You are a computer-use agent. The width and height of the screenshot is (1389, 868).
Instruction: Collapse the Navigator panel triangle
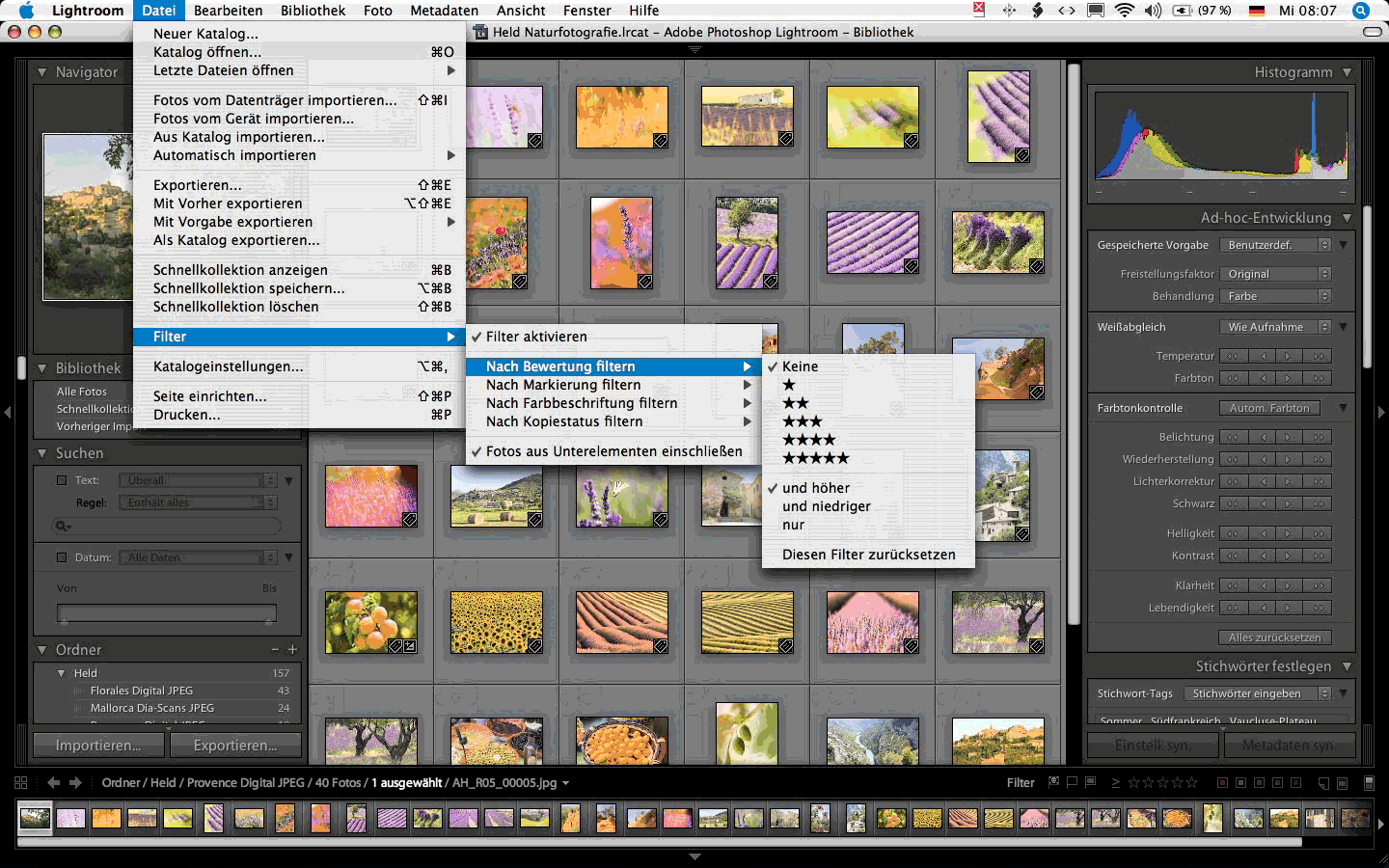pos(42,72)
